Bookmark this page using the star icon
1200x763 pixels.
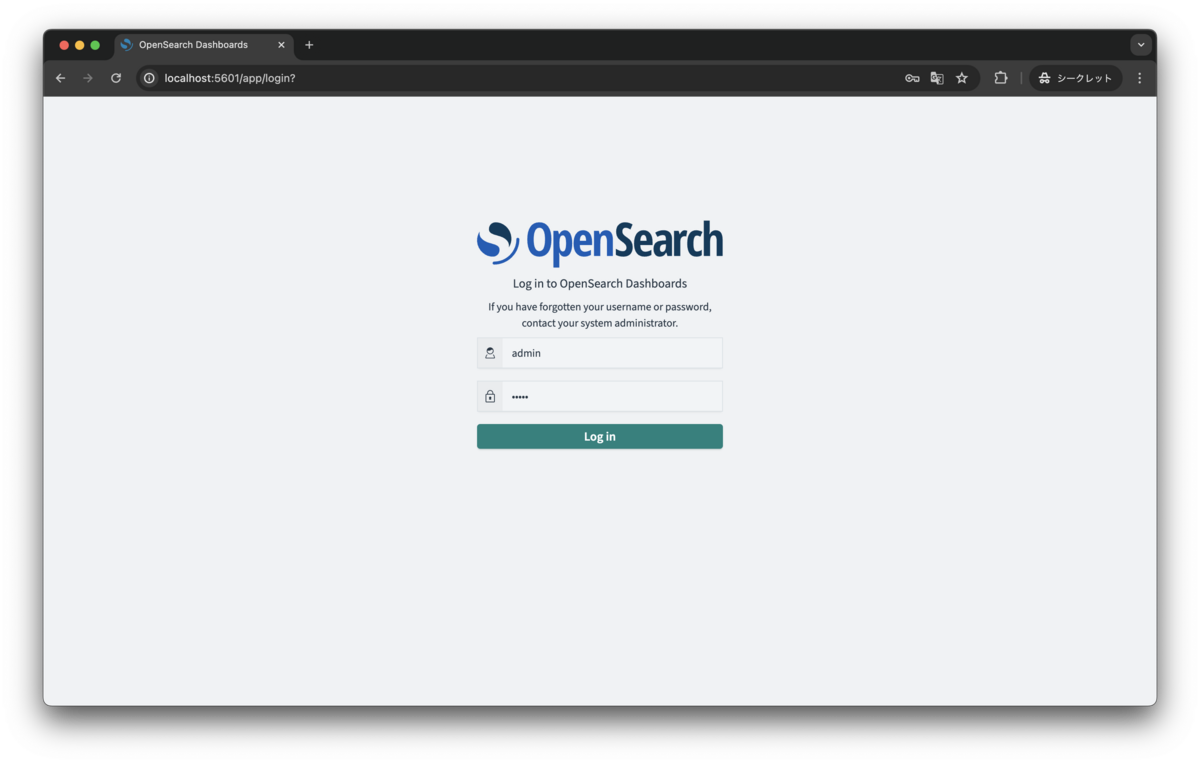(961, 77)
